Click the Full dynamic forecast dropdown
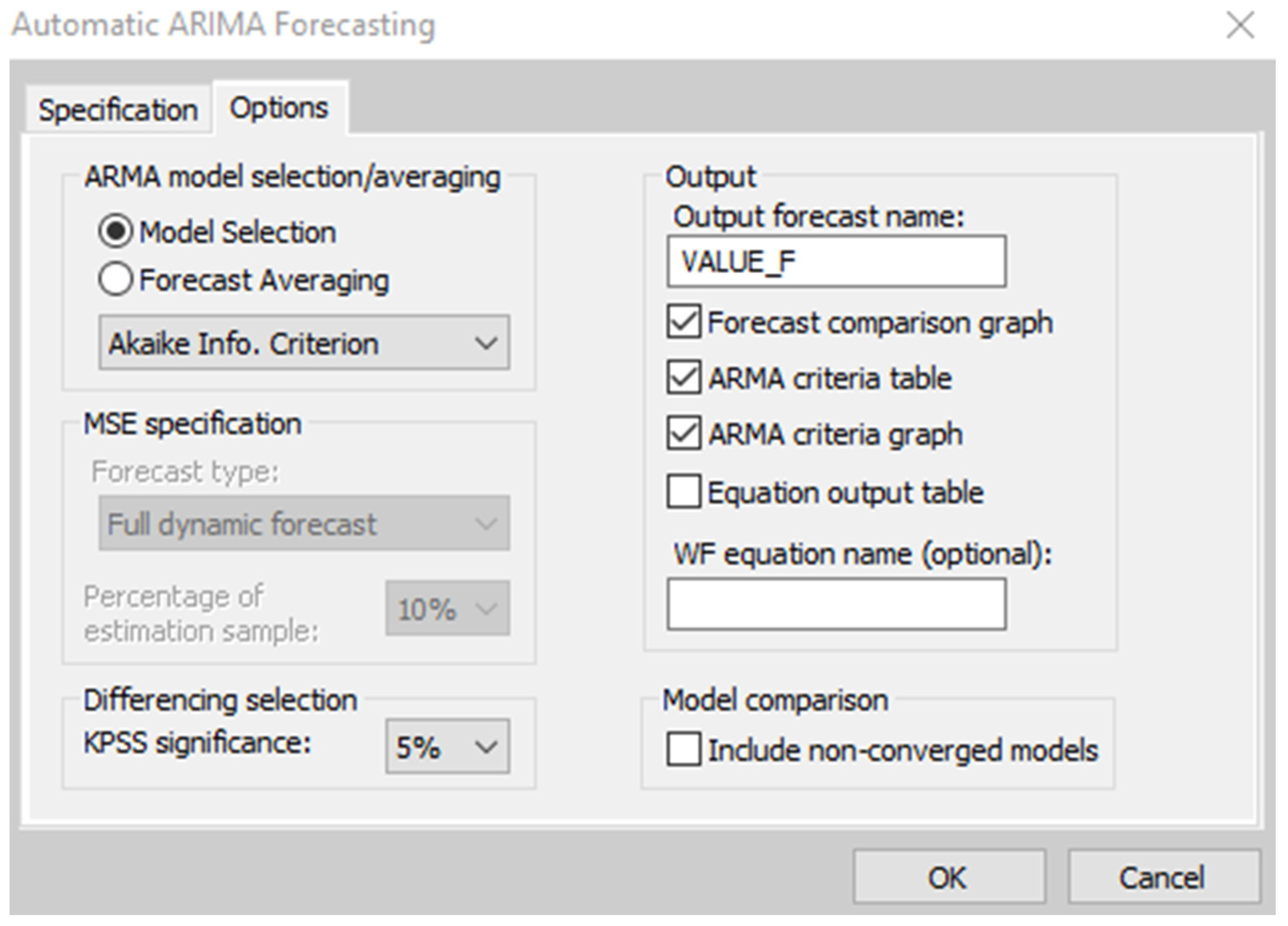This screenshot has height=926, width=1288. 304,524
